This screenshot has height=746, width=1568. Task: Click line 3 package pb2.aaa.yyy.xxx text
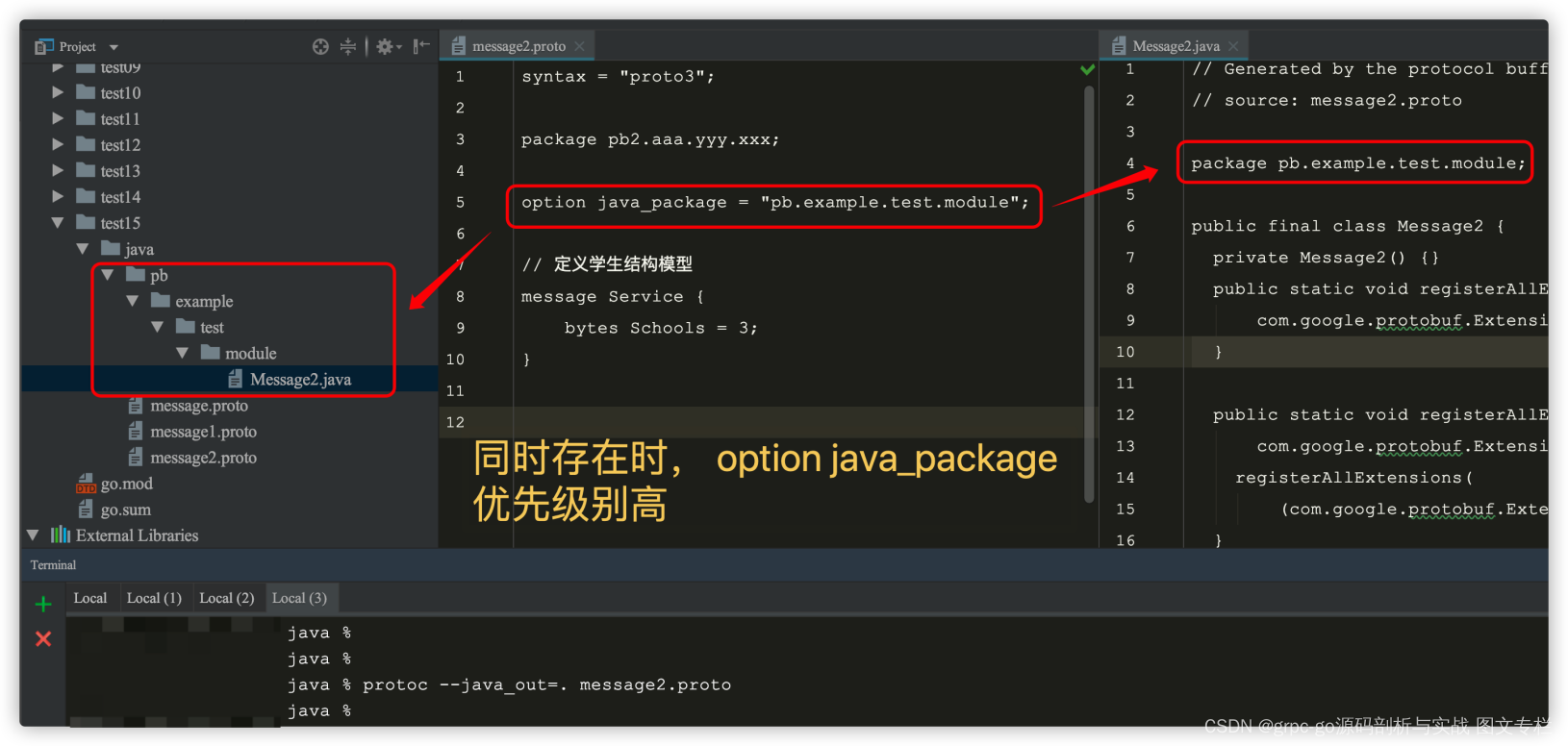pyautogui.click(x=650, y=139)
